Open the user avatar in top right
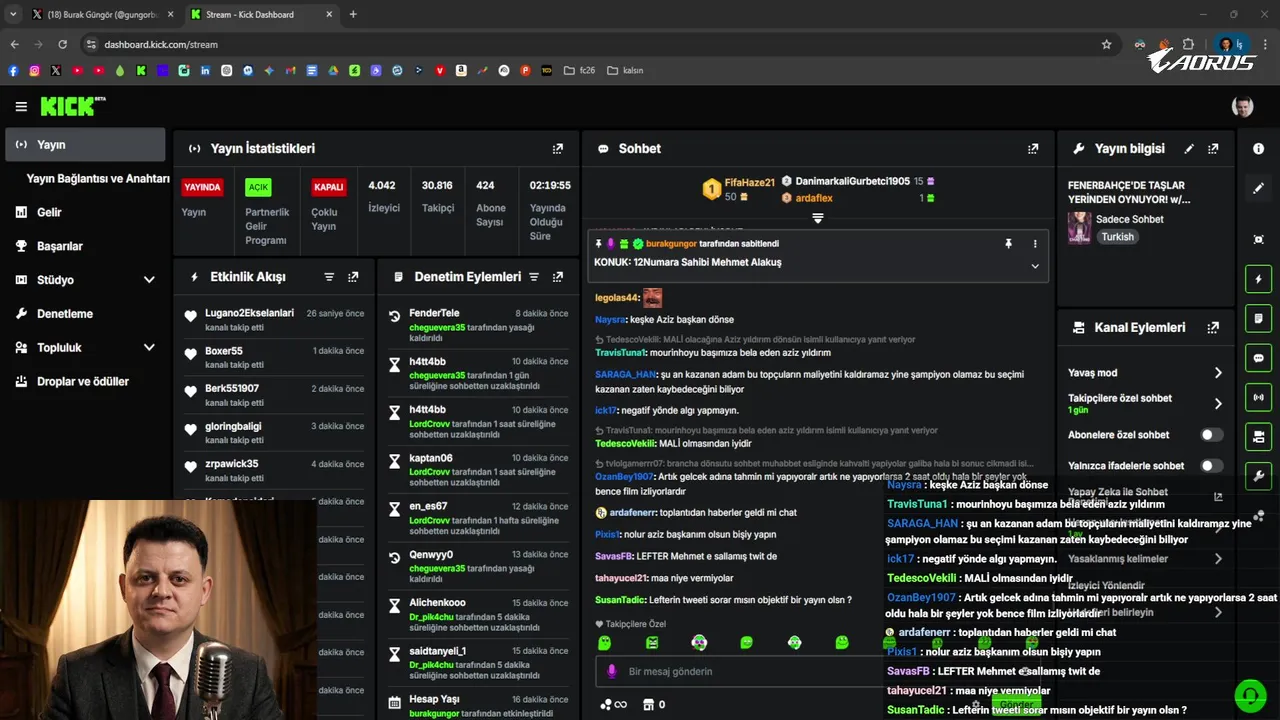Image resolution: width=1280 pixels, height=720 pixels. 1242,107
